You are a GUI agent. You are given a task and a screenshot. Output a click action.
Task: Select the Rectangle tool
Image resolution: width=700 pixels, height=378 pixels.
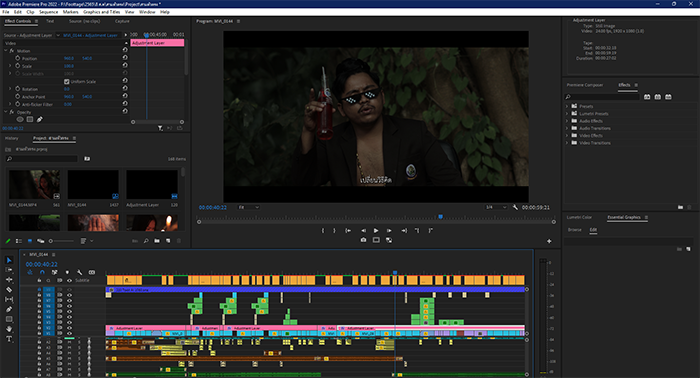point(9,319)
